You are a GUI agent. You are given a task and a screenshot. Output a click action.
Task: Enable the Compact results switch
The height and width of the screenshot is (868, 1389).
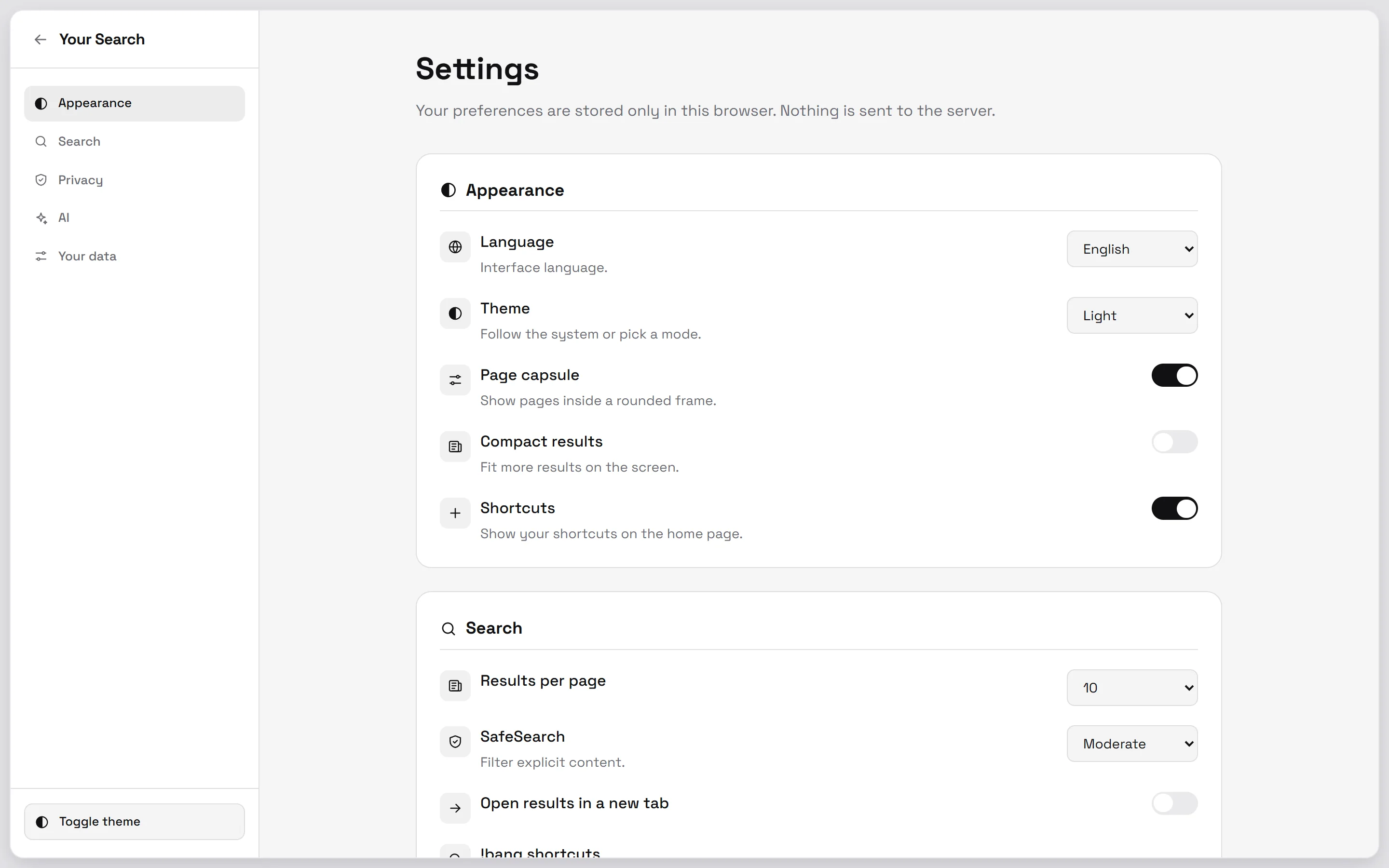pos(1174,442)
